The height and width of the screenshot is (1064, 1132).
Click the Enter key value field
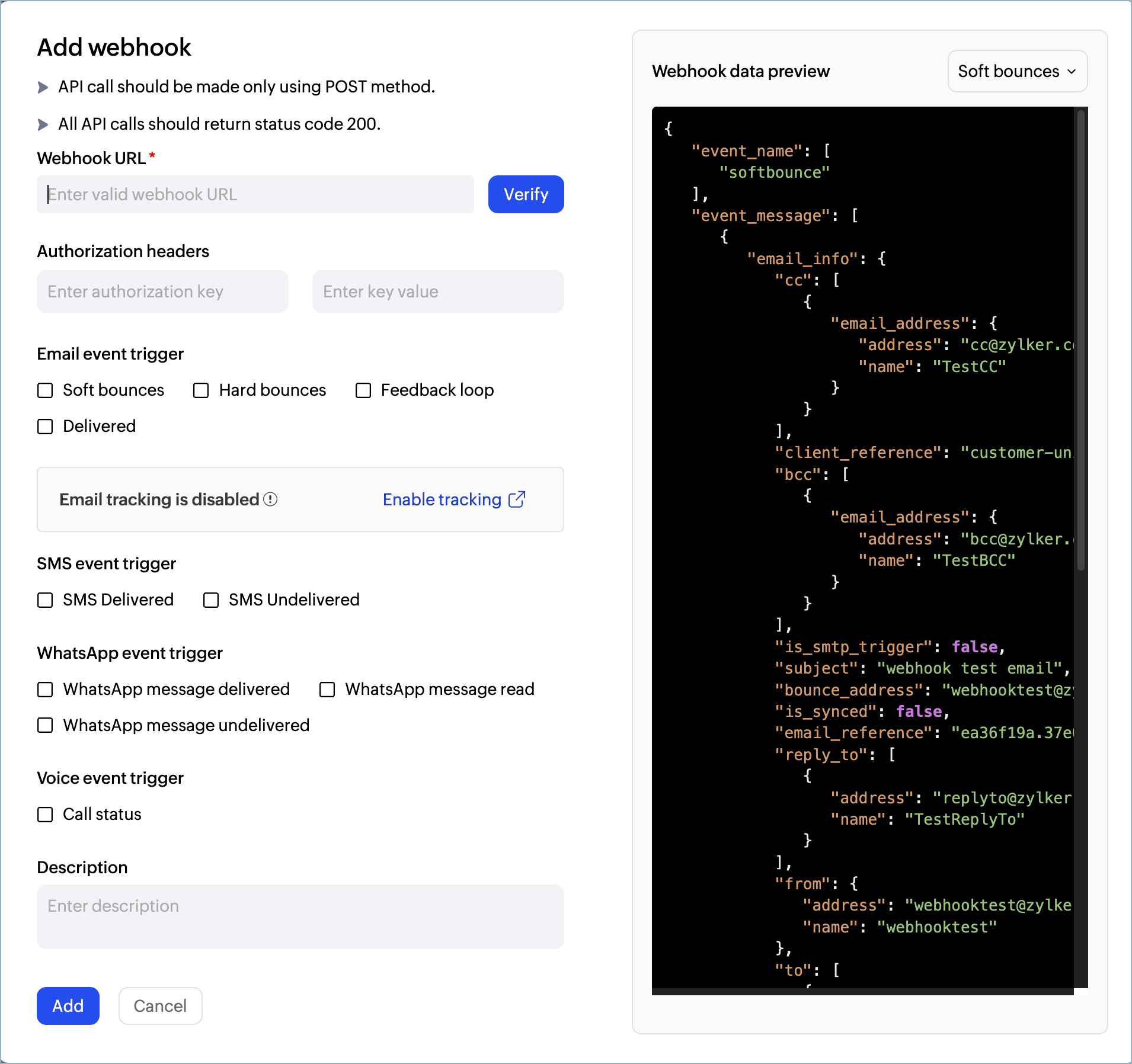pos(438,291)
